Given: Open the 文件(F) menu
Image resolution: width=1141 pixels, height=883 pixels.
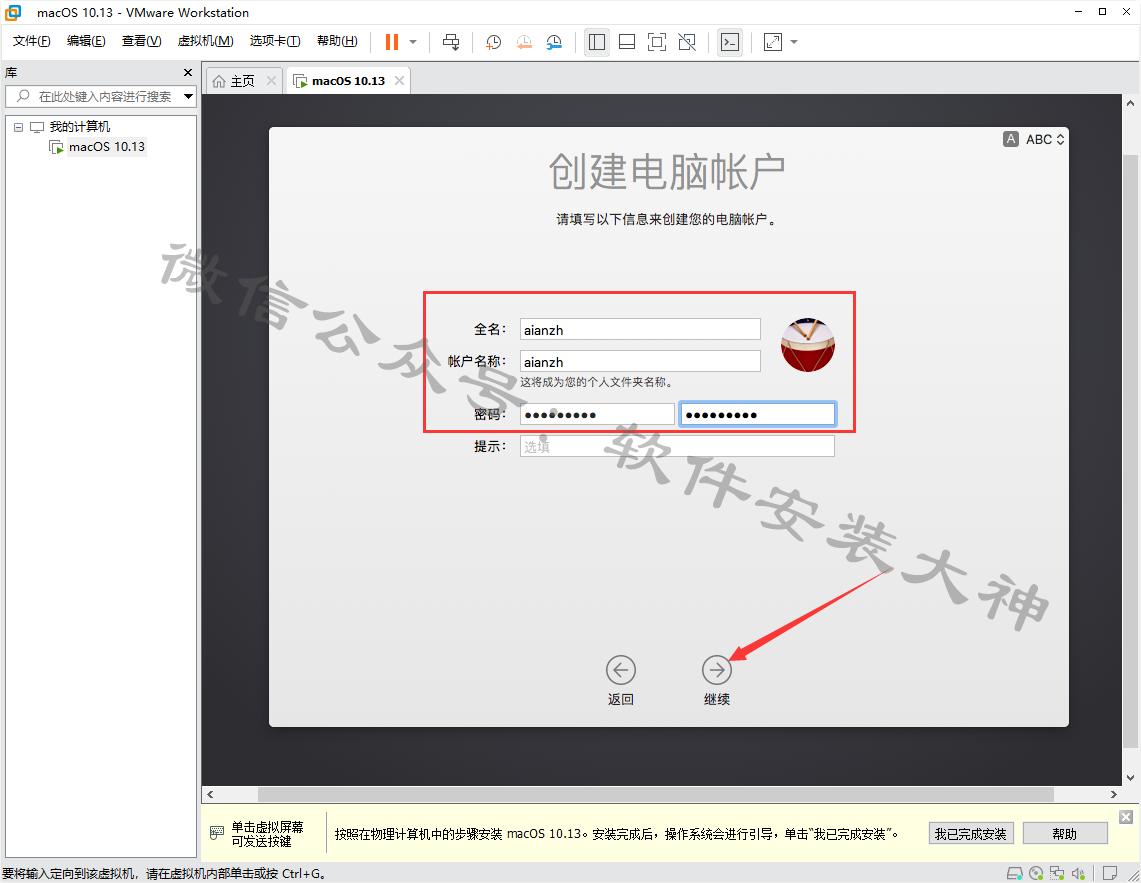Looking at the screenshot, I should [x=31, y=41].
